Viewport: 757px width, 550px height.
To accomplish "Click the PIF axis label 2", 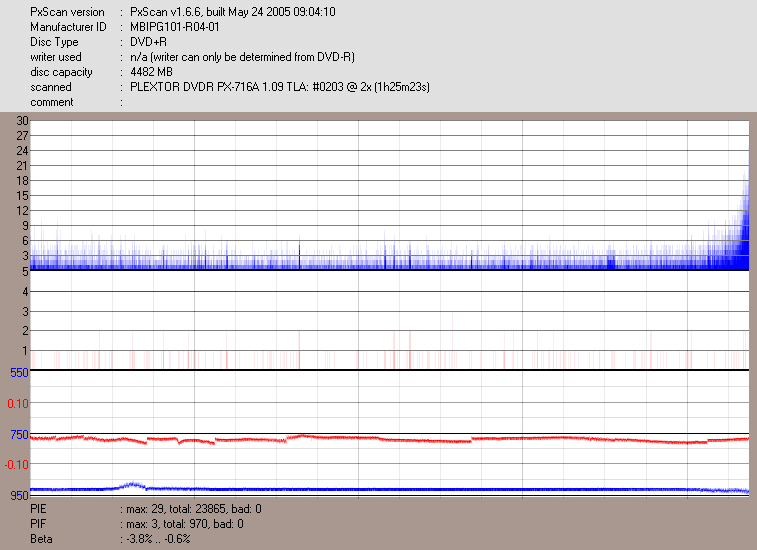I will pos(26,331).
